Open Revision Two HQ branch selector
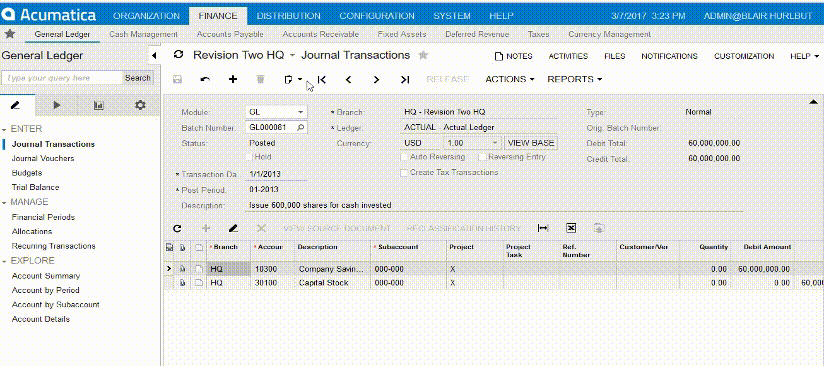The image size is (824, 366). click(244, 55)
